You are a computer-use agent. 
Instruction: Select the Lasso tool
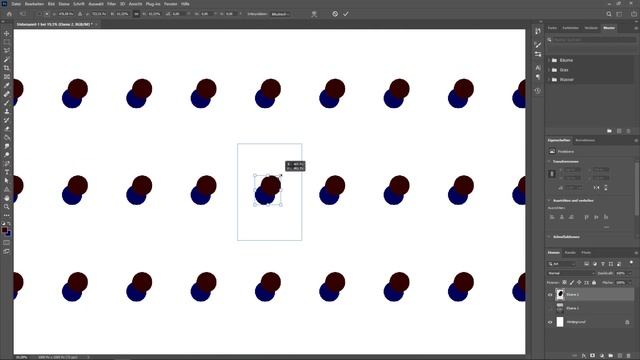(x=7, y=51)
